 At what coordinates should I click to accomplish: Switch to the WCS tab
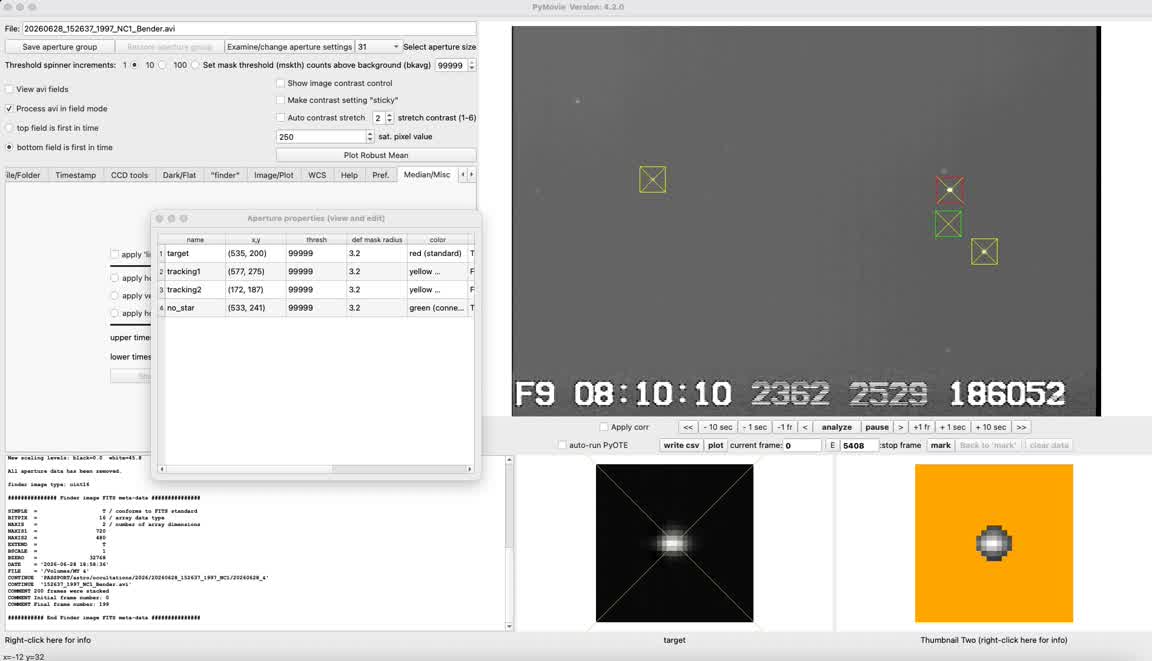(317, 175)
